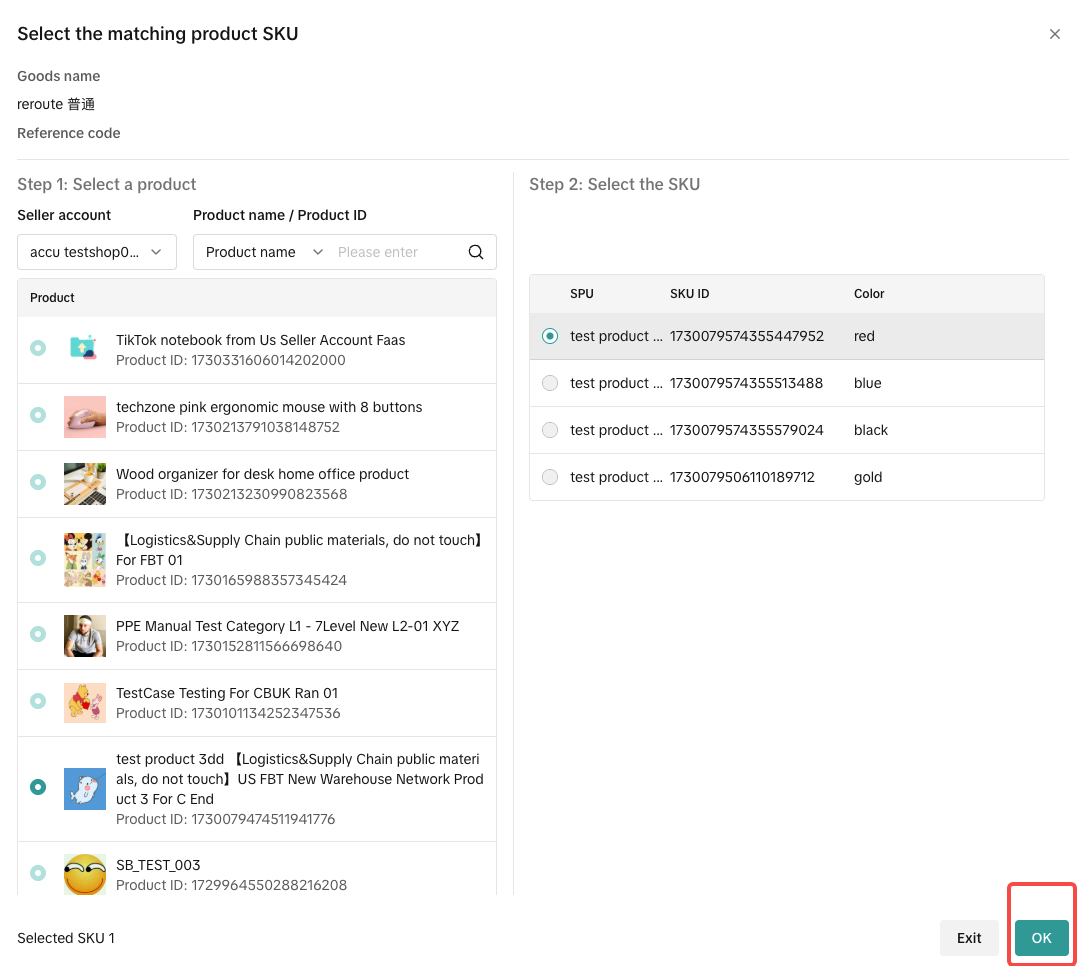Image resolution: width=1078 pixels, height=966 pixels.
Task: Open the Seller account dropdown
Action: [97, 252]
